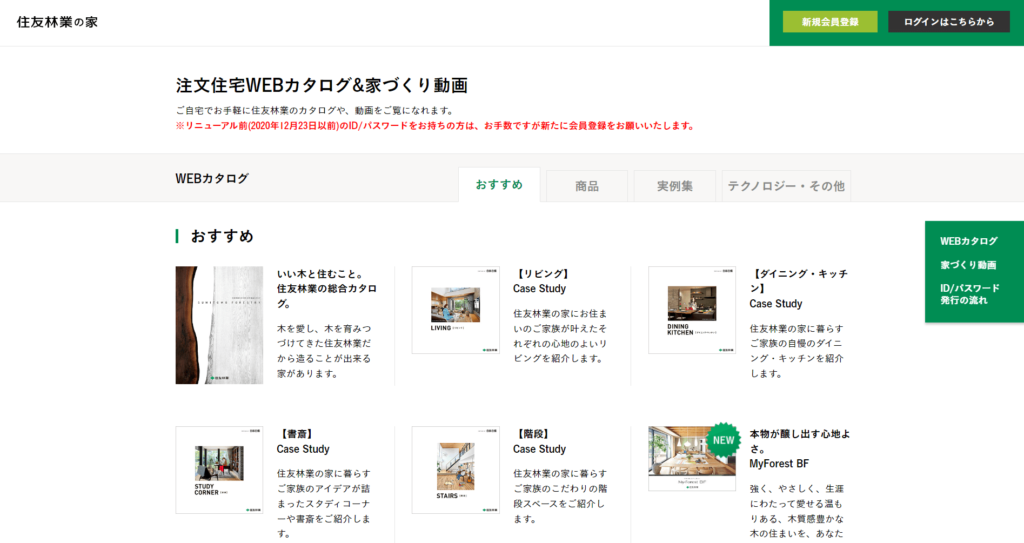
Task: Click the 【階段】 Case Study title
Action: [539, 442]
